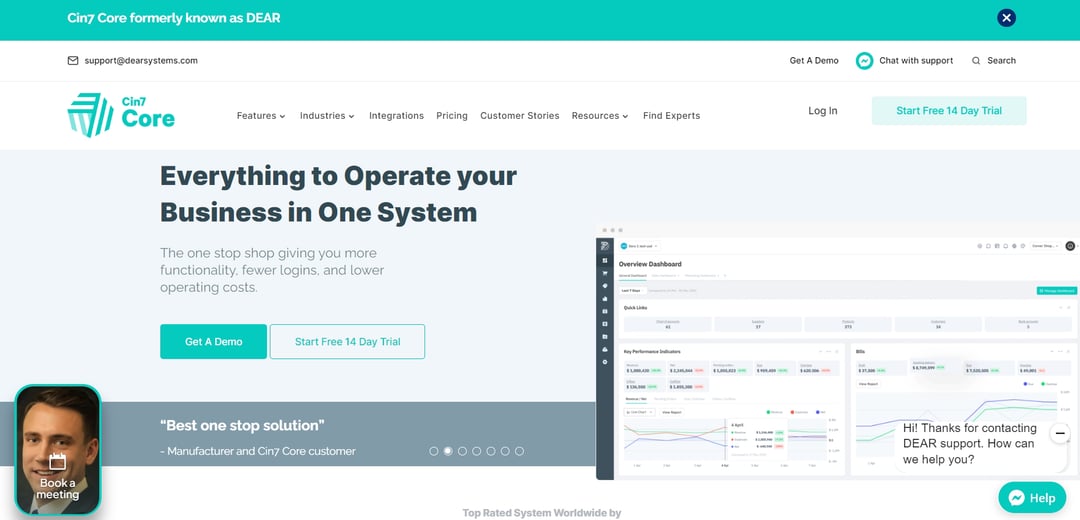The width and height of the screenshot is (1080, 520).
Task: Select the last testimonial carousel dot
Action: pos(519,451)
